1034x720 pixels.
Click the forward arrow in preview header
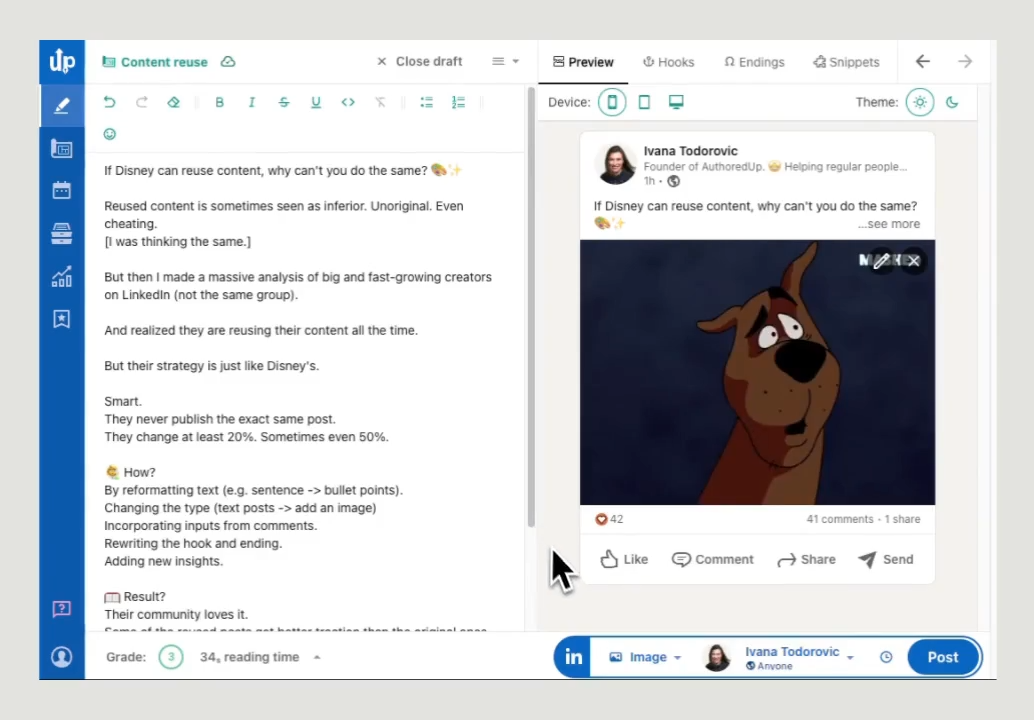[965, 61]
